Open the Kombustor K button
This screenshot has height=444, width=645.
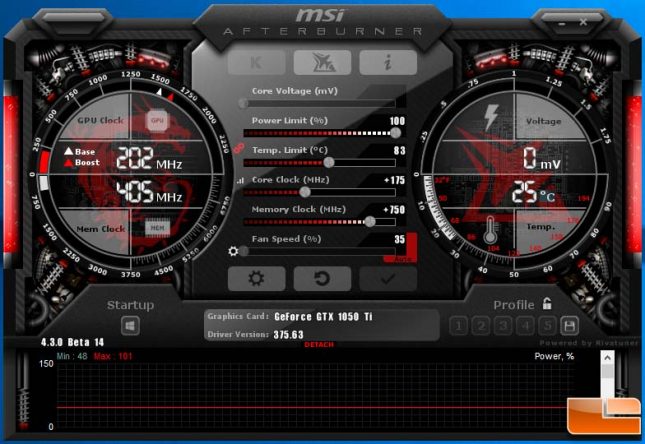point(256,63)
